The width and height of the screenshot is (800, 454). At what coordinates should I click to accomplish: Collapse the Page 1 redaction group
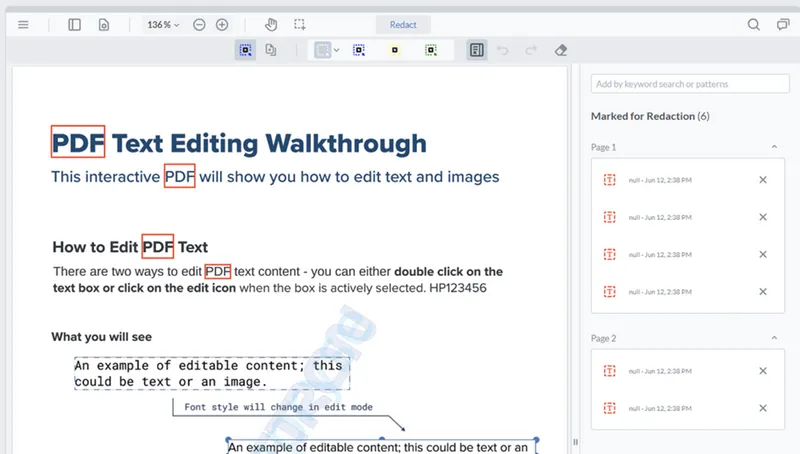(x=774, y=147)
